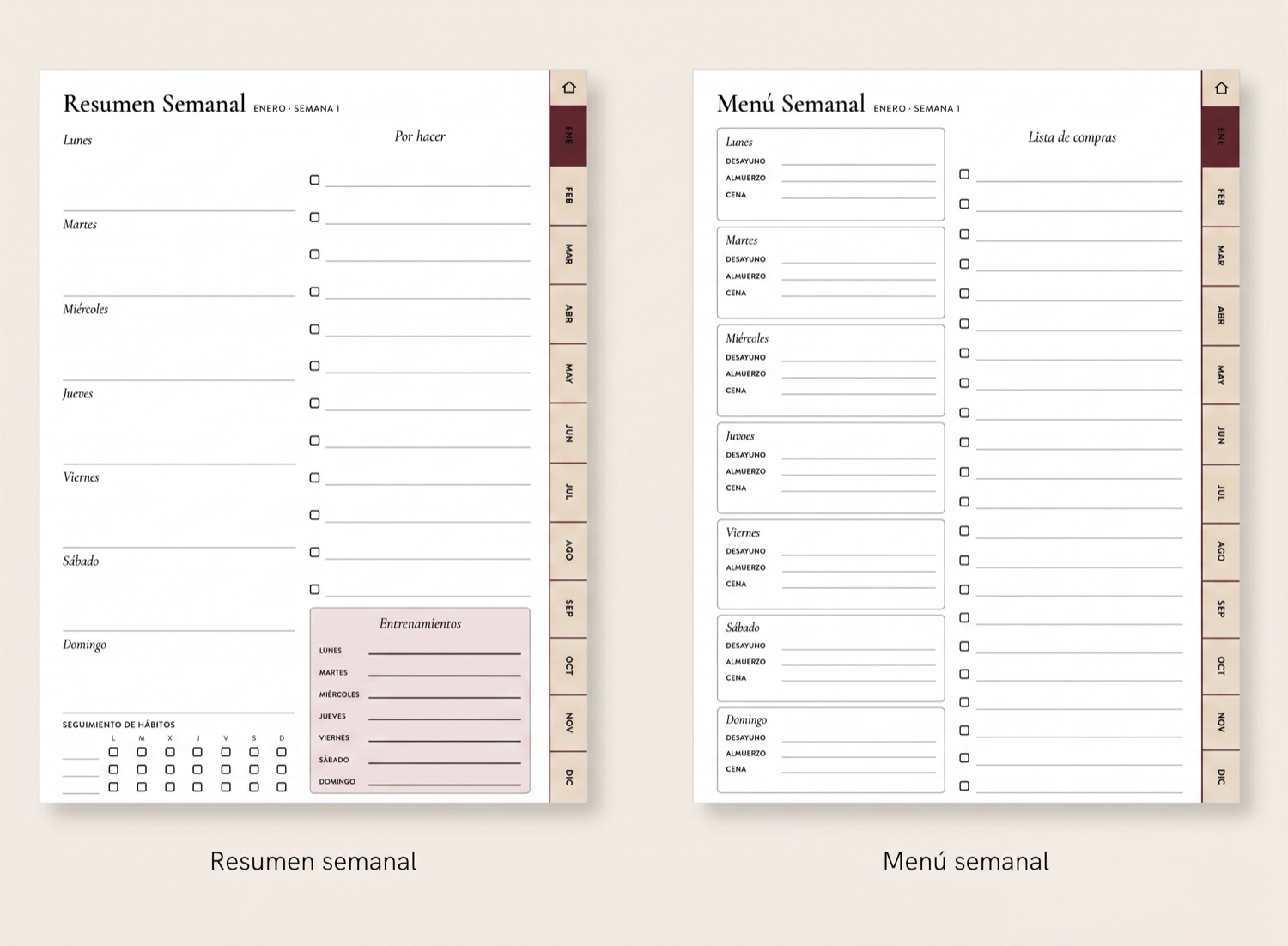Viewport: 1288px width, 946px height.
Task: Select JUL tab on Resumen Semanal page
Action: pyautogui.click(x=568, y=493)
